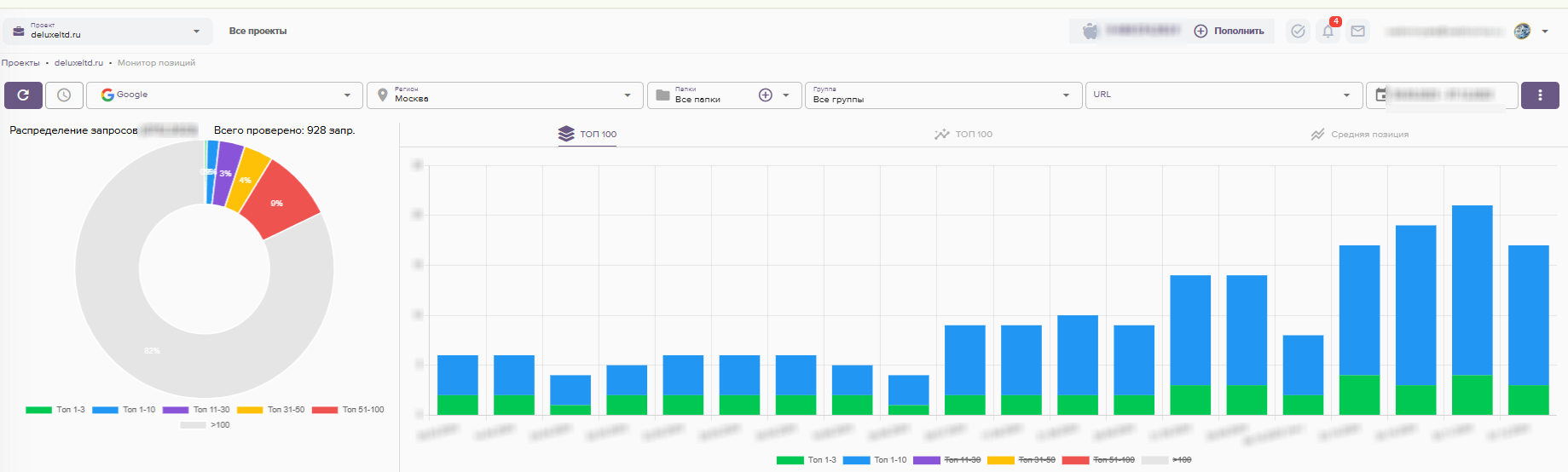Open the mail envelope icon
The height and width of the screenshot is (472, 1568).
(1357, 32)
